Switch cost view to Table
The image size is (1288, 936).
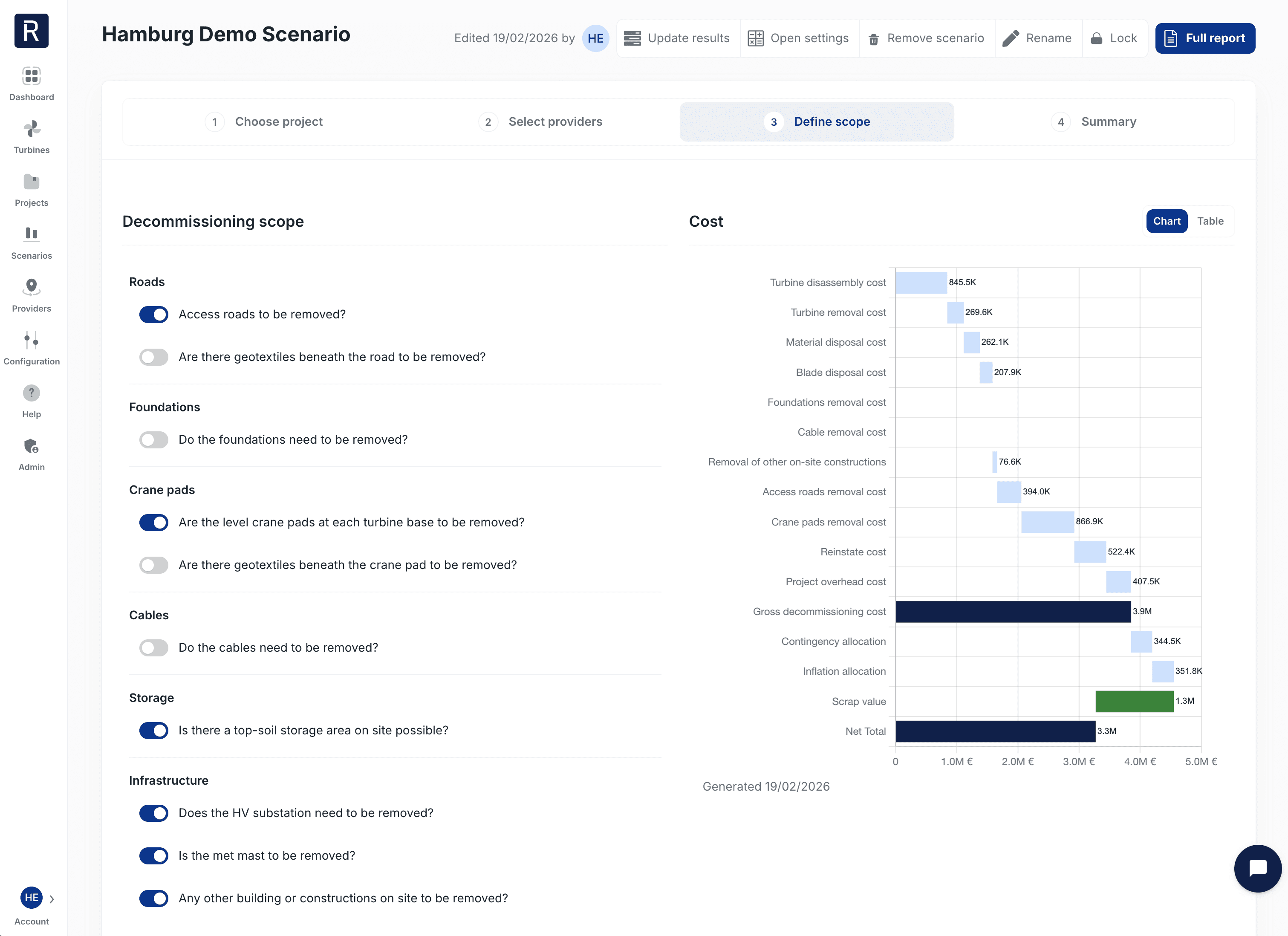click(x=1210, y=221)
